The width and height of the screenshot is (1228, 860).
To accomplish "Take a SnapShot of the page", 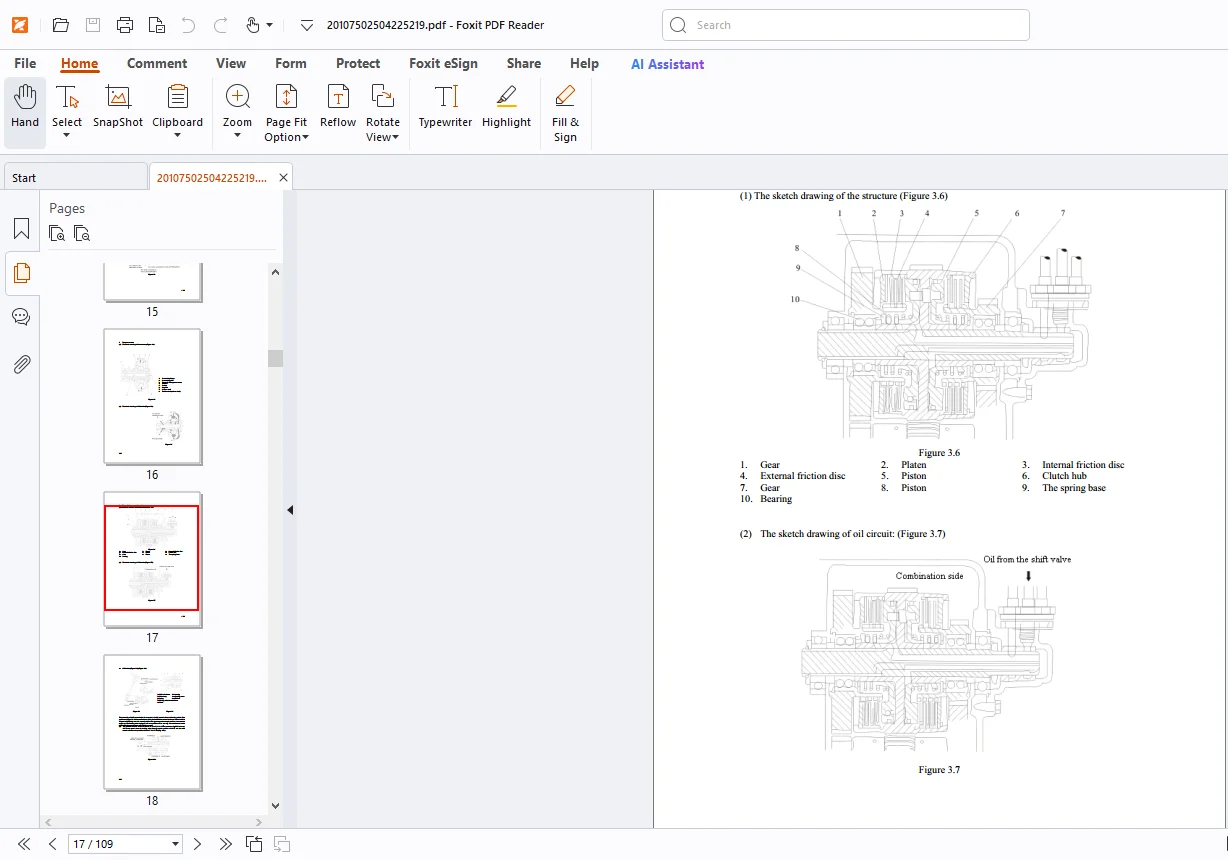I will point(118,107).
